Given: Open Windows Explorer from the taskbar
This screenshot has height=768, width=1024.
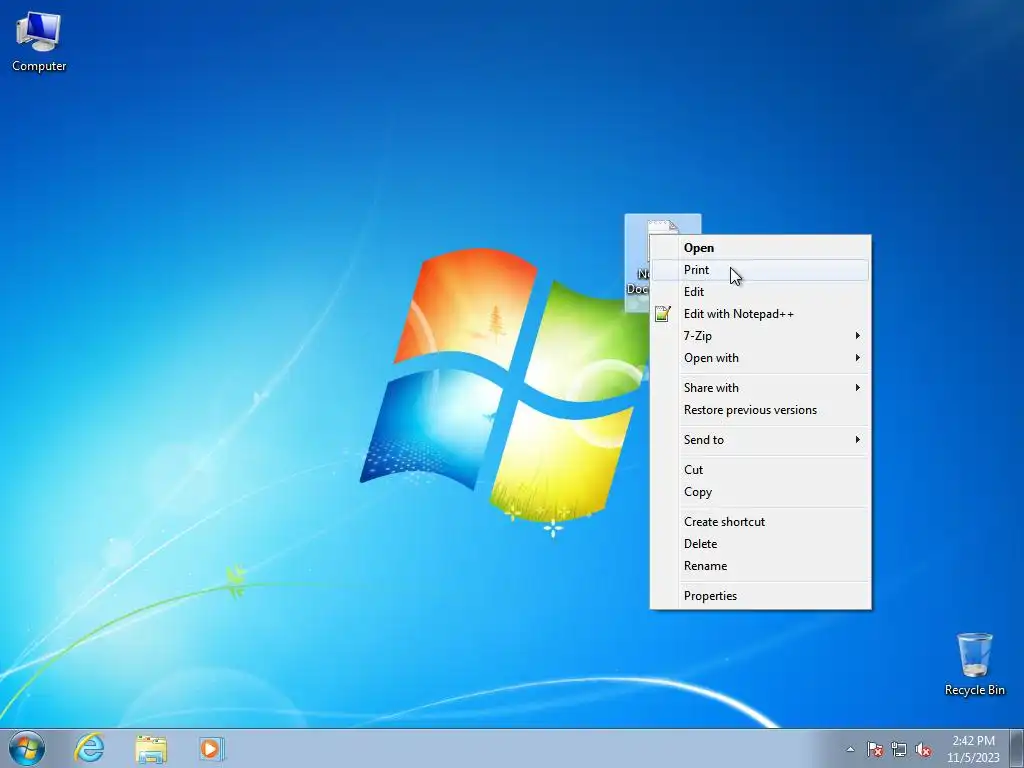Looking at the screenshot, I should (x=151, y=748).
